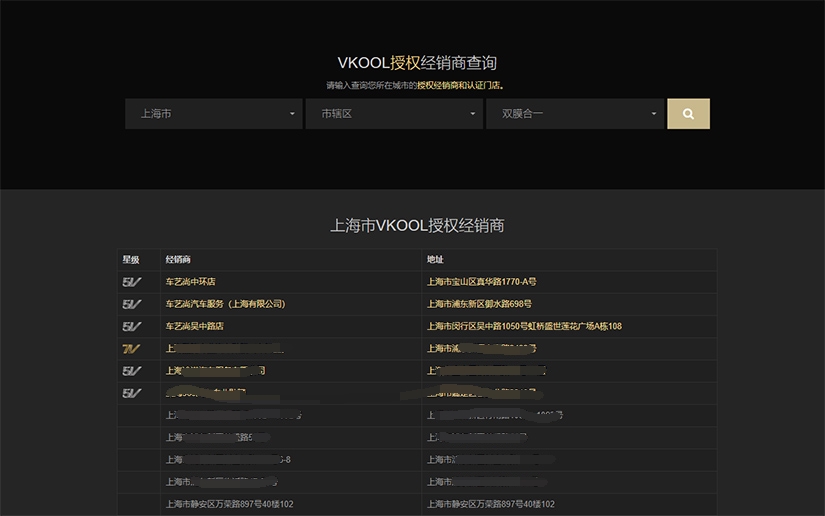
Task: Open the 车艺尚中环店 dealer link
Action: click(x=190, y=282)
